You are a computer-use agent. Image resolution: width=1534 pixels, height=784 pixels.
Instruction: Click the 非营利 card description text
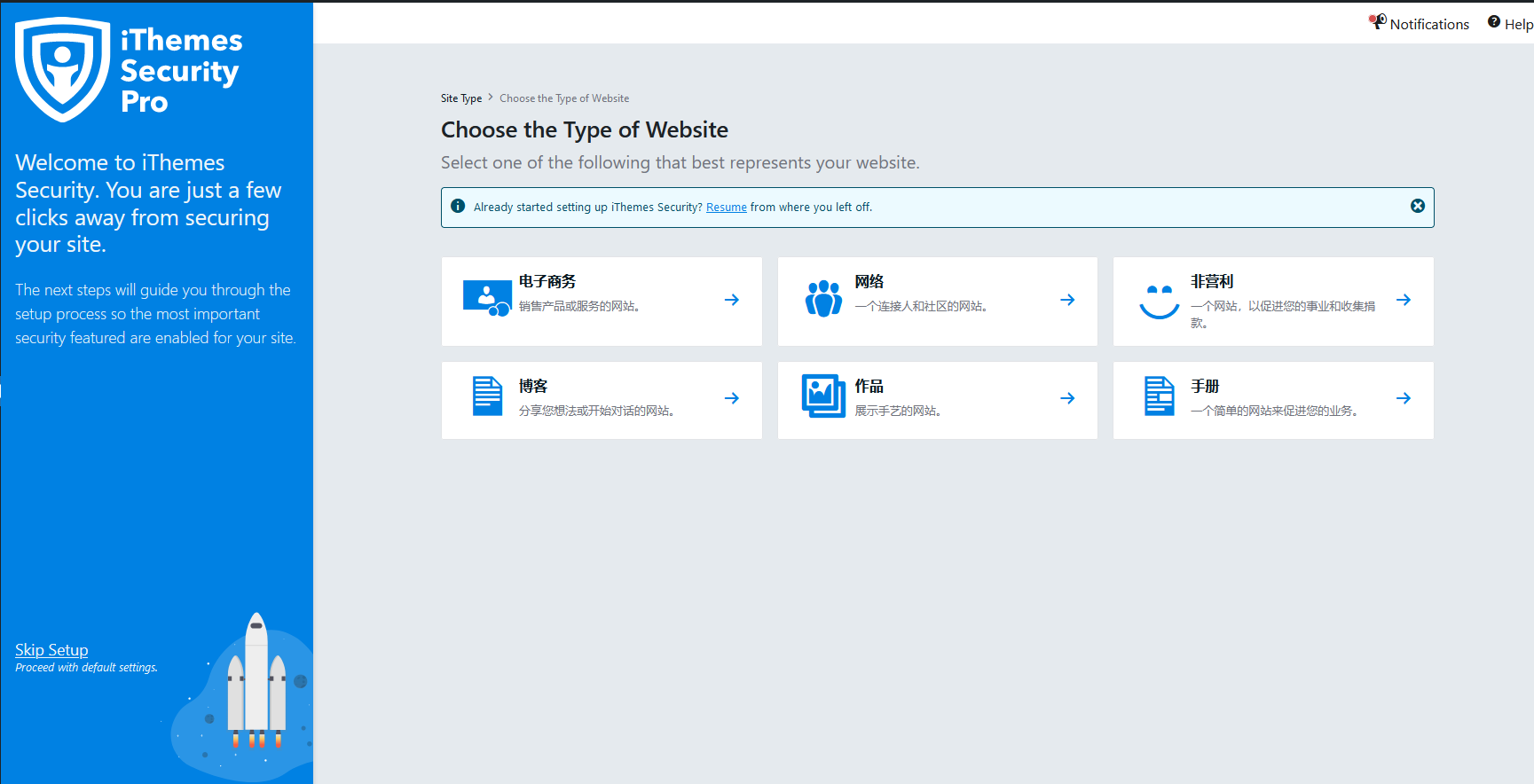(1283, 314)
